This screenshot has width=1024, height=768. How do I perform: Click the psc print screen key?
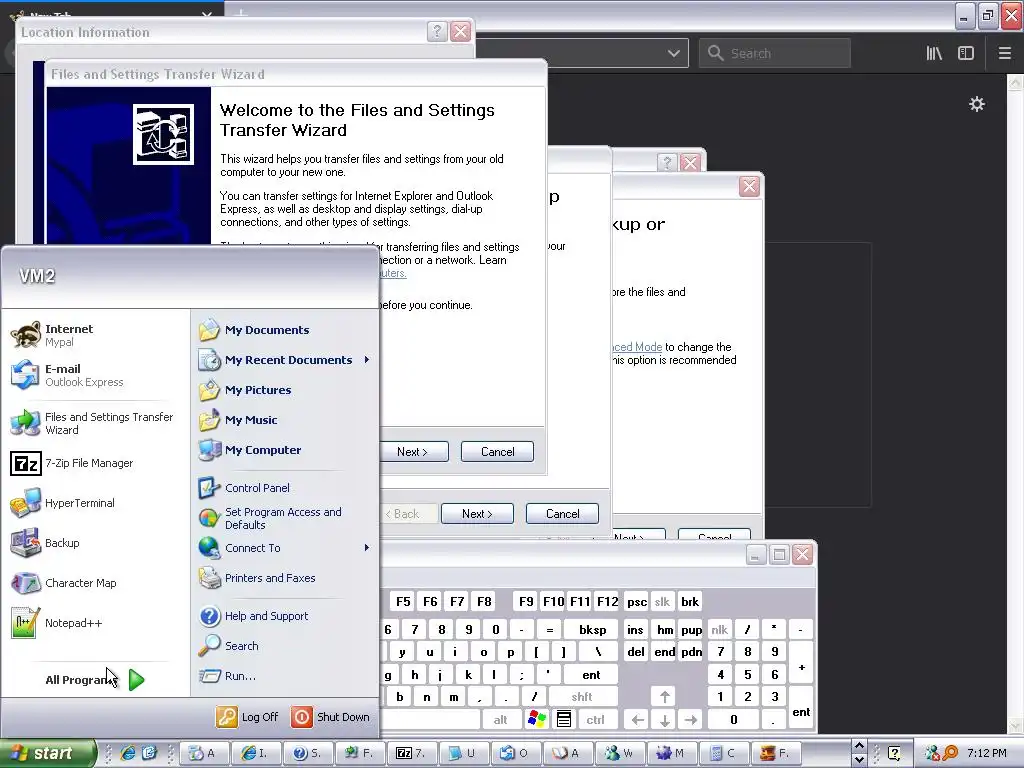point(637,601)
